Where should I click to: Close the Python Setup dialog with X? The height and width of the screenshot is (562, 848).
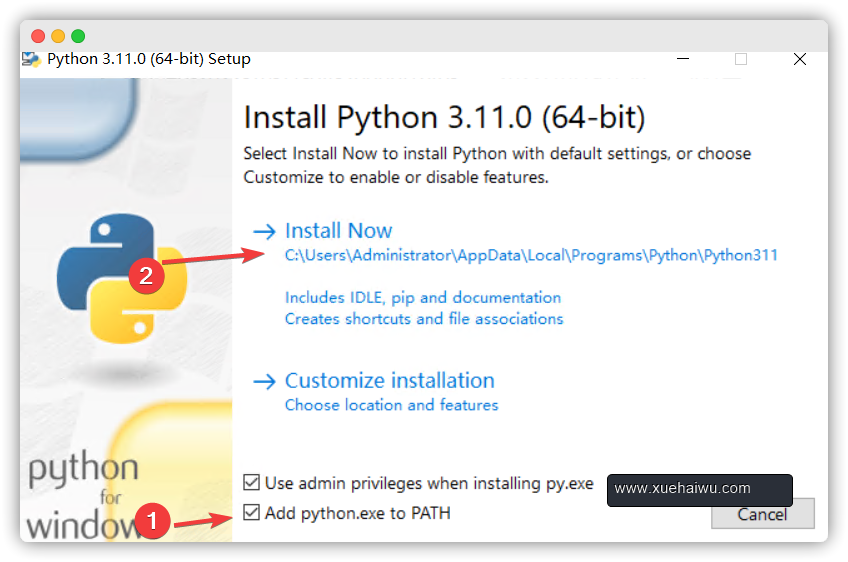click(x=800, y=59)
